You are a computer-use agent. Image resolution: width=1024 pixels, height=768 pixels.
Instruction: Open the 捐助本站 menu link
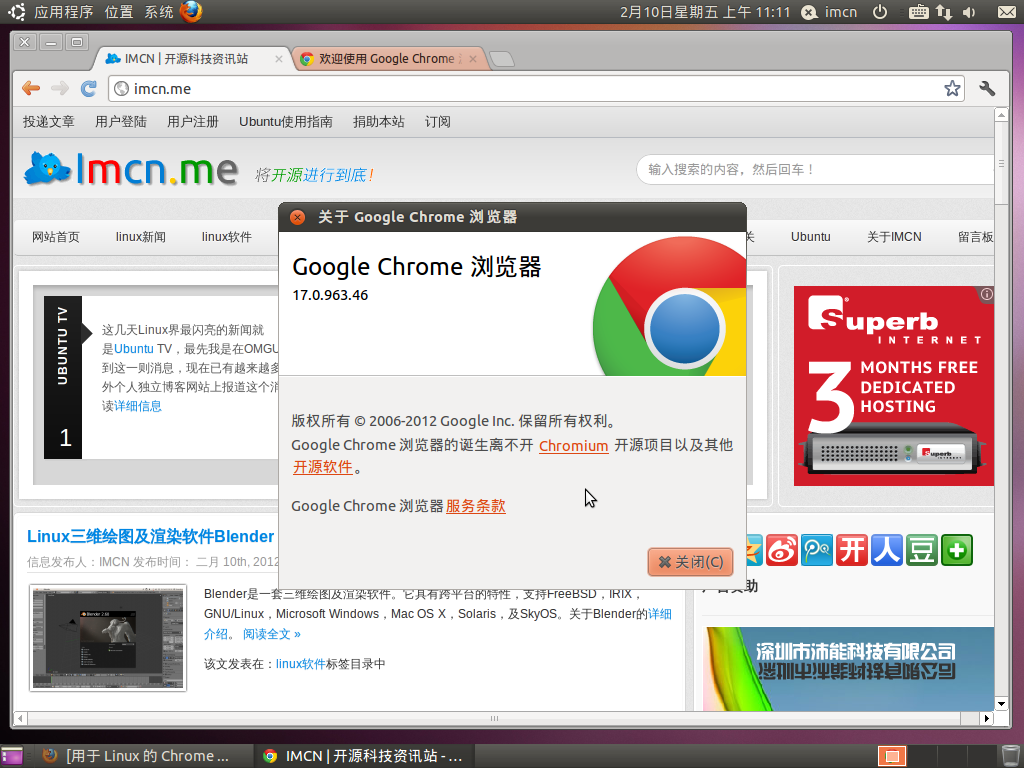379,122
